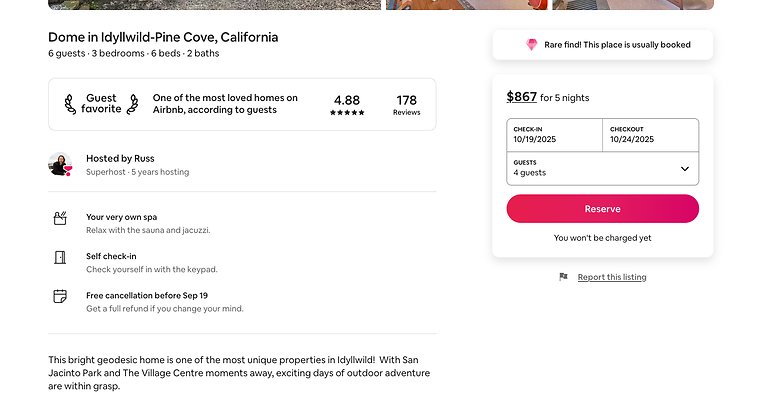Click the left laurel Guest favorite icon

point(70,104)
